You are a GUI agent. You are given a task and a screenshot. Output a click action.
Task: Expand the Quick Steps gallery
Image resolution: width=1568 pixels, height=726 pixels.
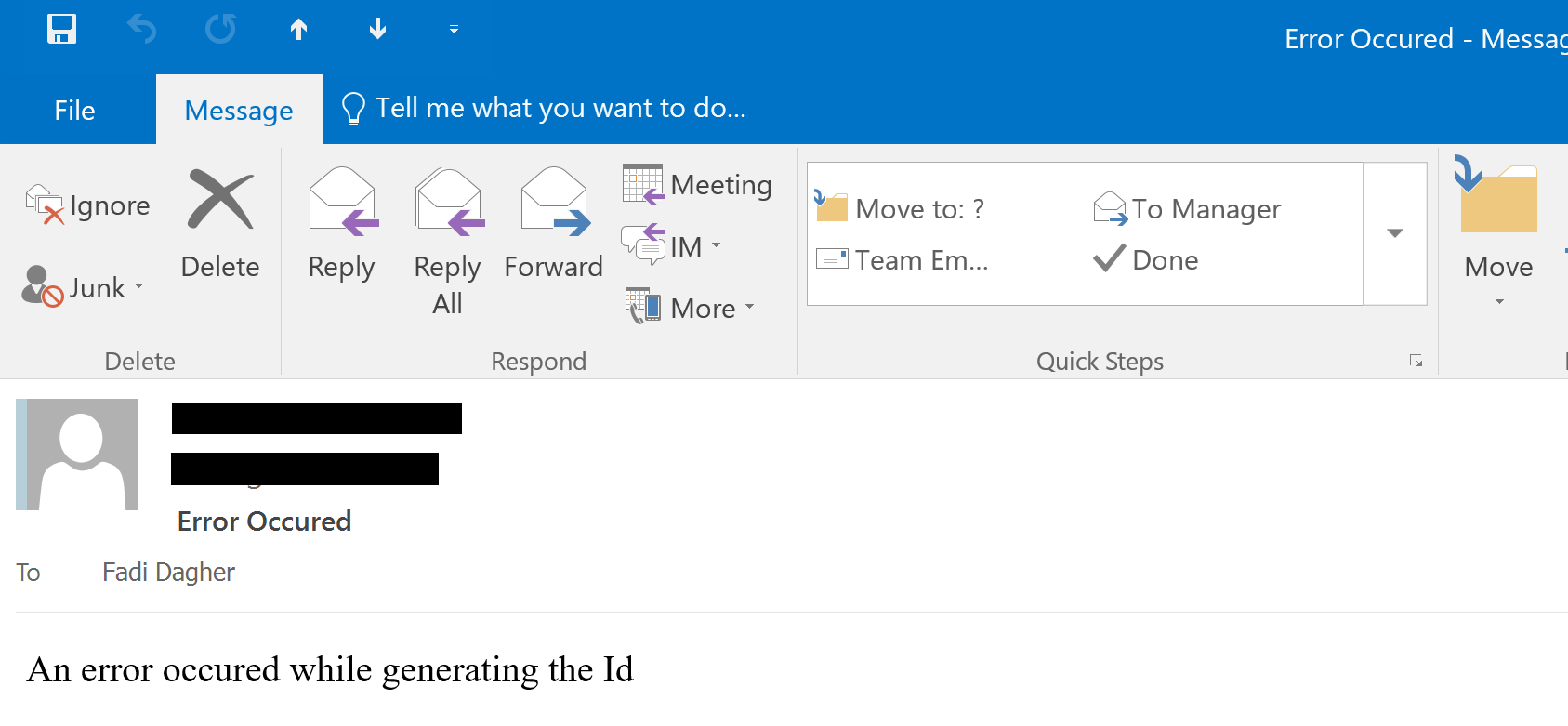1394,233
